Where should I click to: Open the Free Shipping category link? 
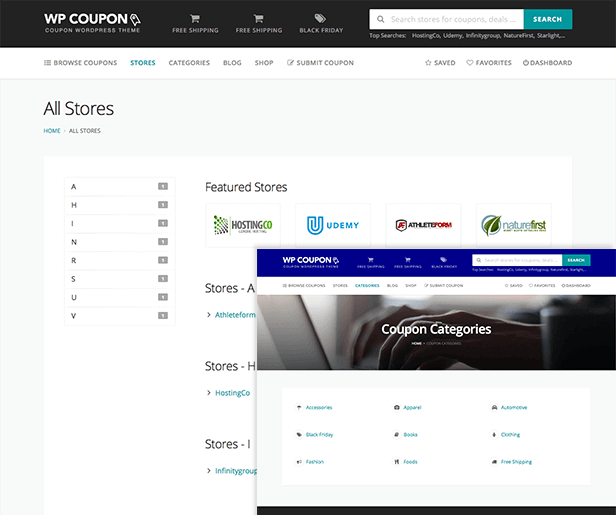516,462
